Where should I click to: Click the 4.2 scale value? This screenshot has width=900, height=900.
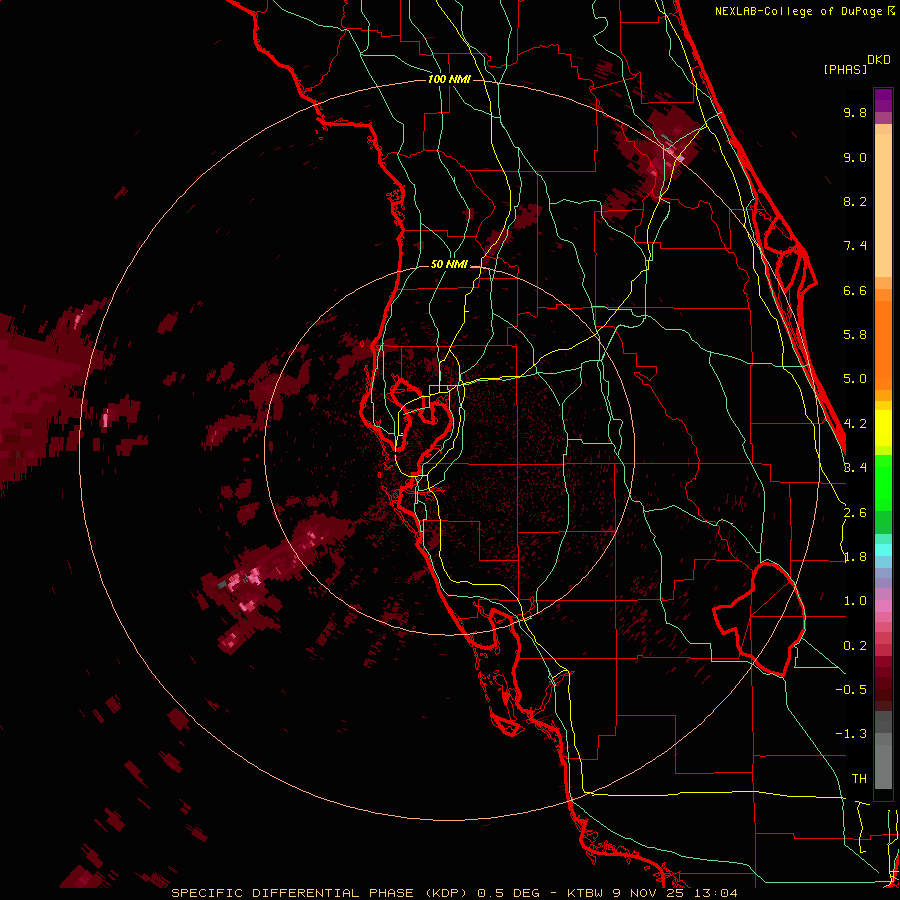[x=855, y=424]
